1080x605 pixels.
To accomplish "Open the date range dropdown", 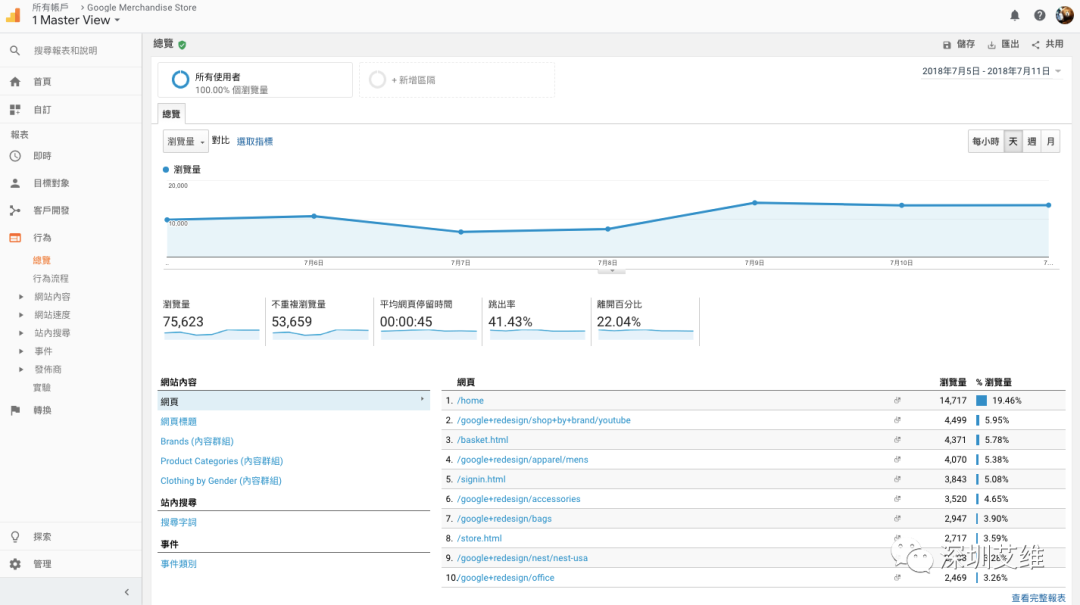I will coord(991,71).
